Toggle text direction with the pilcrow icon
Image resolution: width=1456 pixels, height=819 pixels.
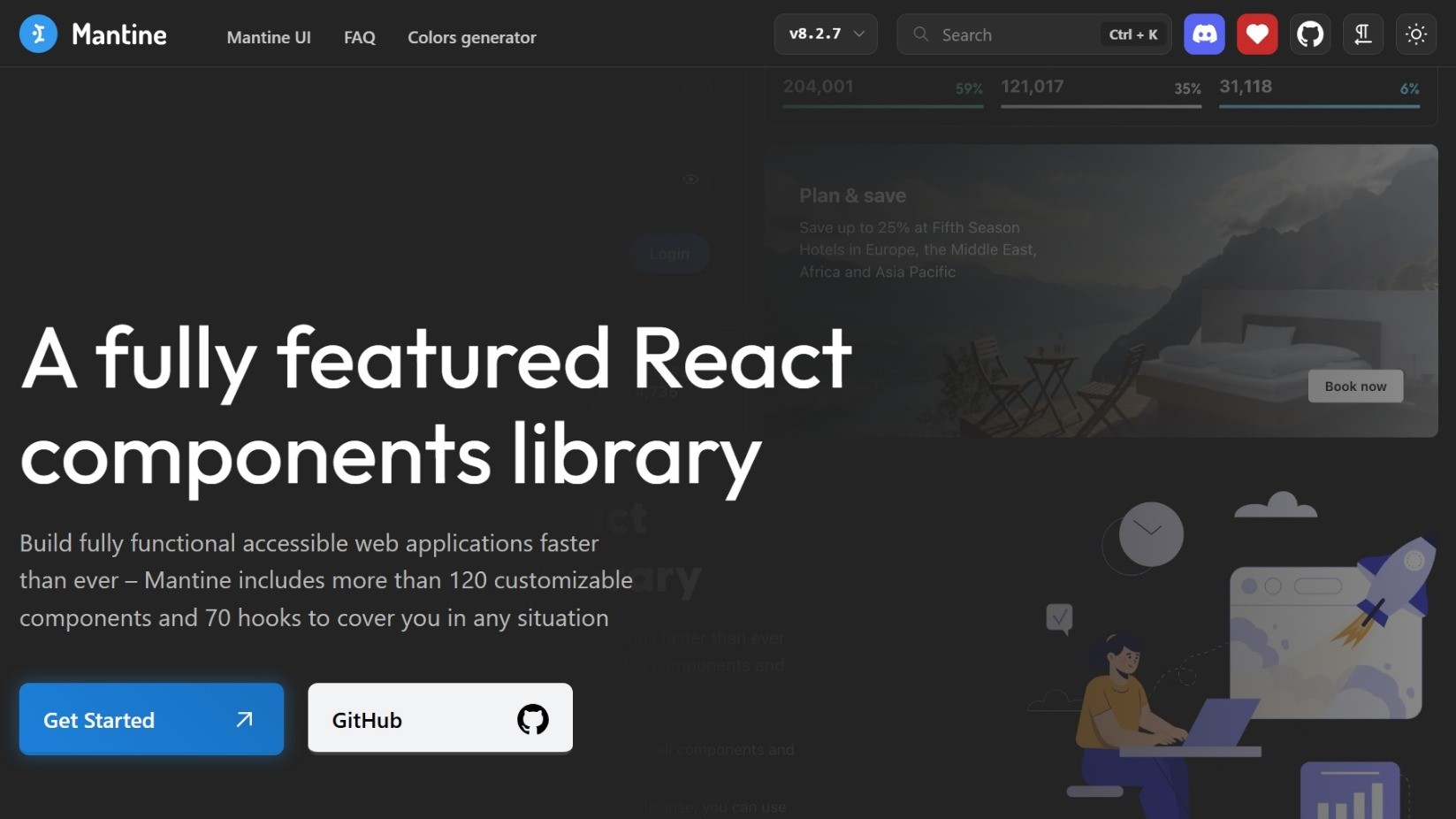pos(1363,34)
